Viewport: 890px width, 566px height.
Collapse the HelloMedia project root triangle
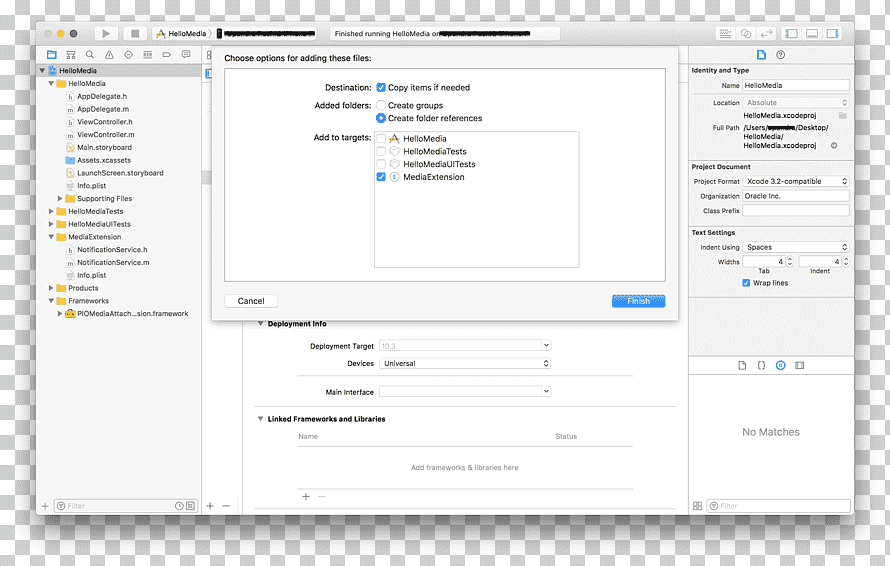pyautogui.click(x=42, y=70)
